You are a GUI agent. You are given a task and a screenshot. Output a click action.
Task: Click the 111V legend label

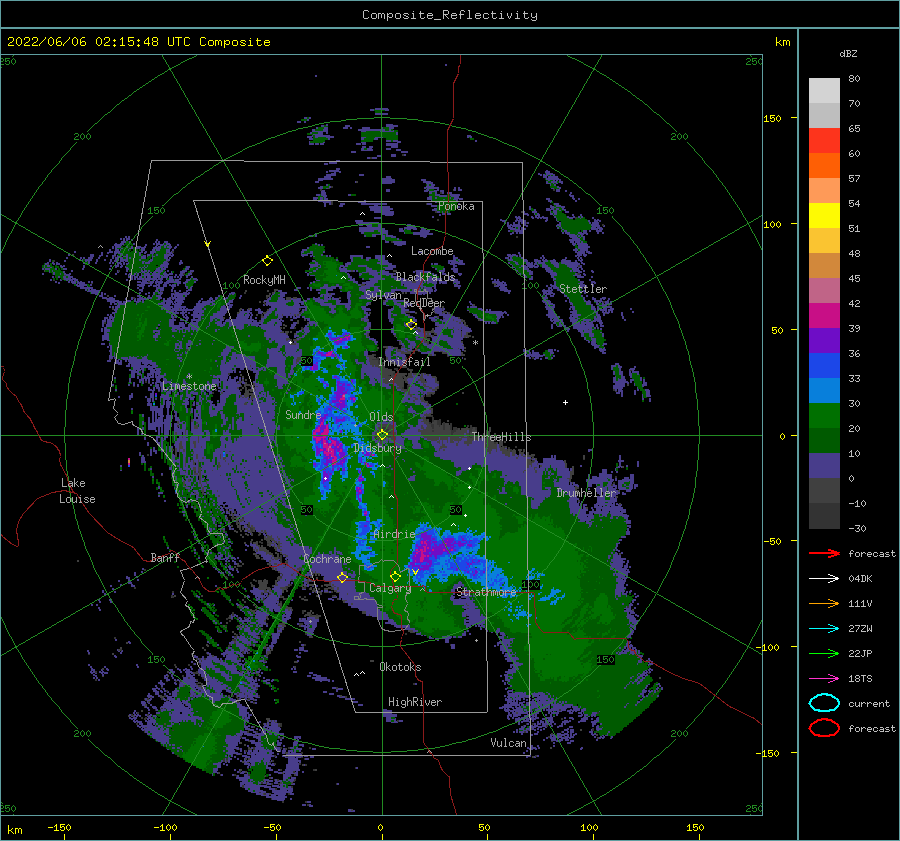pos(860,603)
